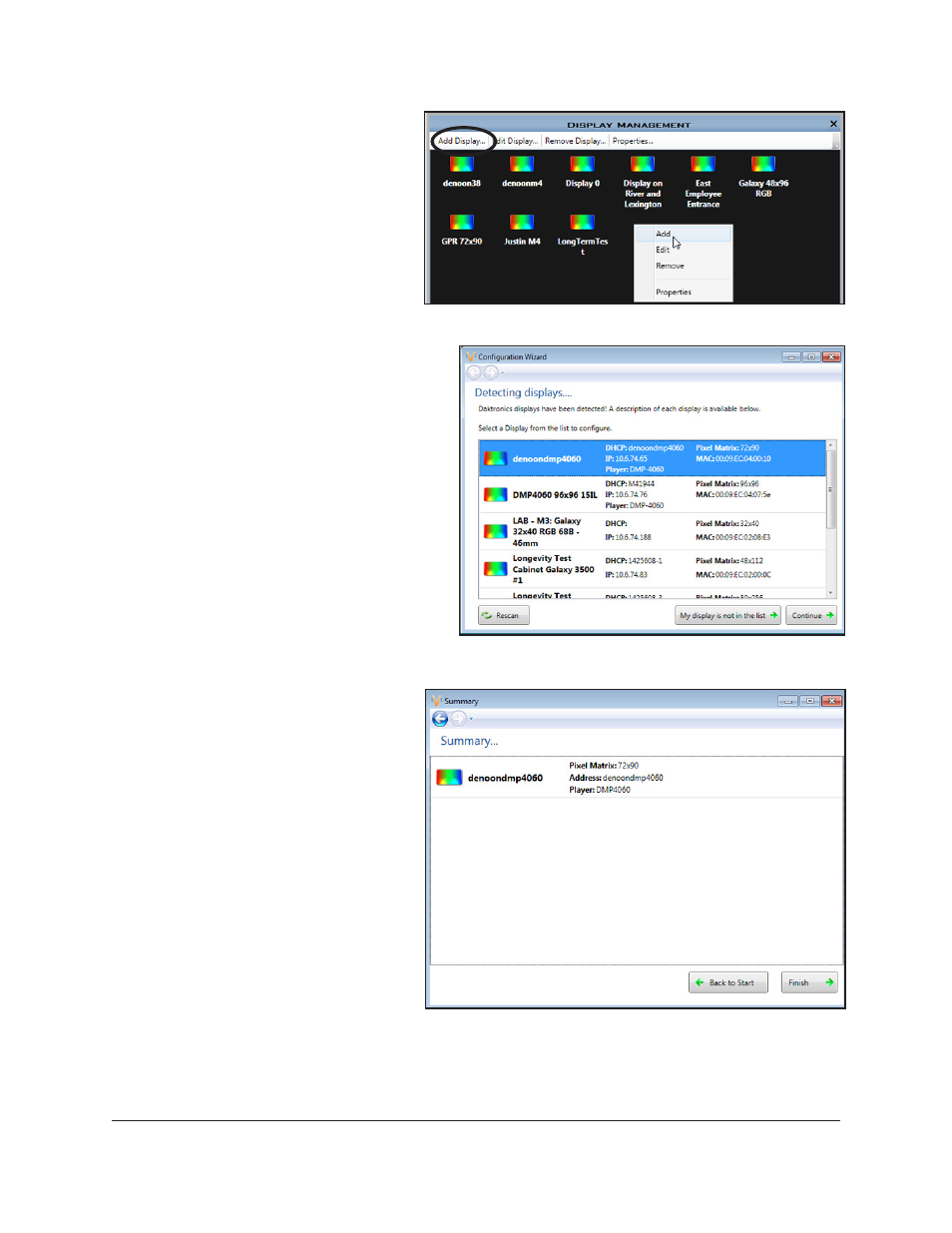This screenshot has height=1233, width=952.
Task: Select the Galaxy 48x96 RGB display icon
Action: pyautogui.click(x=763, y=176)
